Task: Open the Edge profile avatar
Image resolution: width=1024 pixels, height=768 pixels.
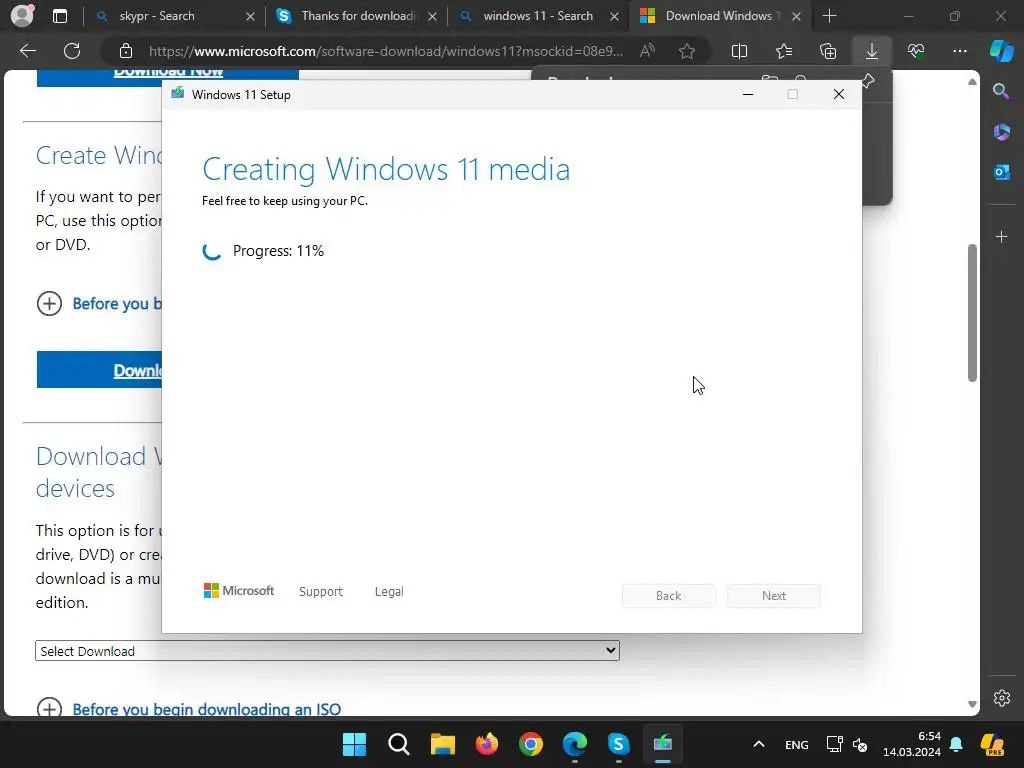Action: (x=22, y=16)
